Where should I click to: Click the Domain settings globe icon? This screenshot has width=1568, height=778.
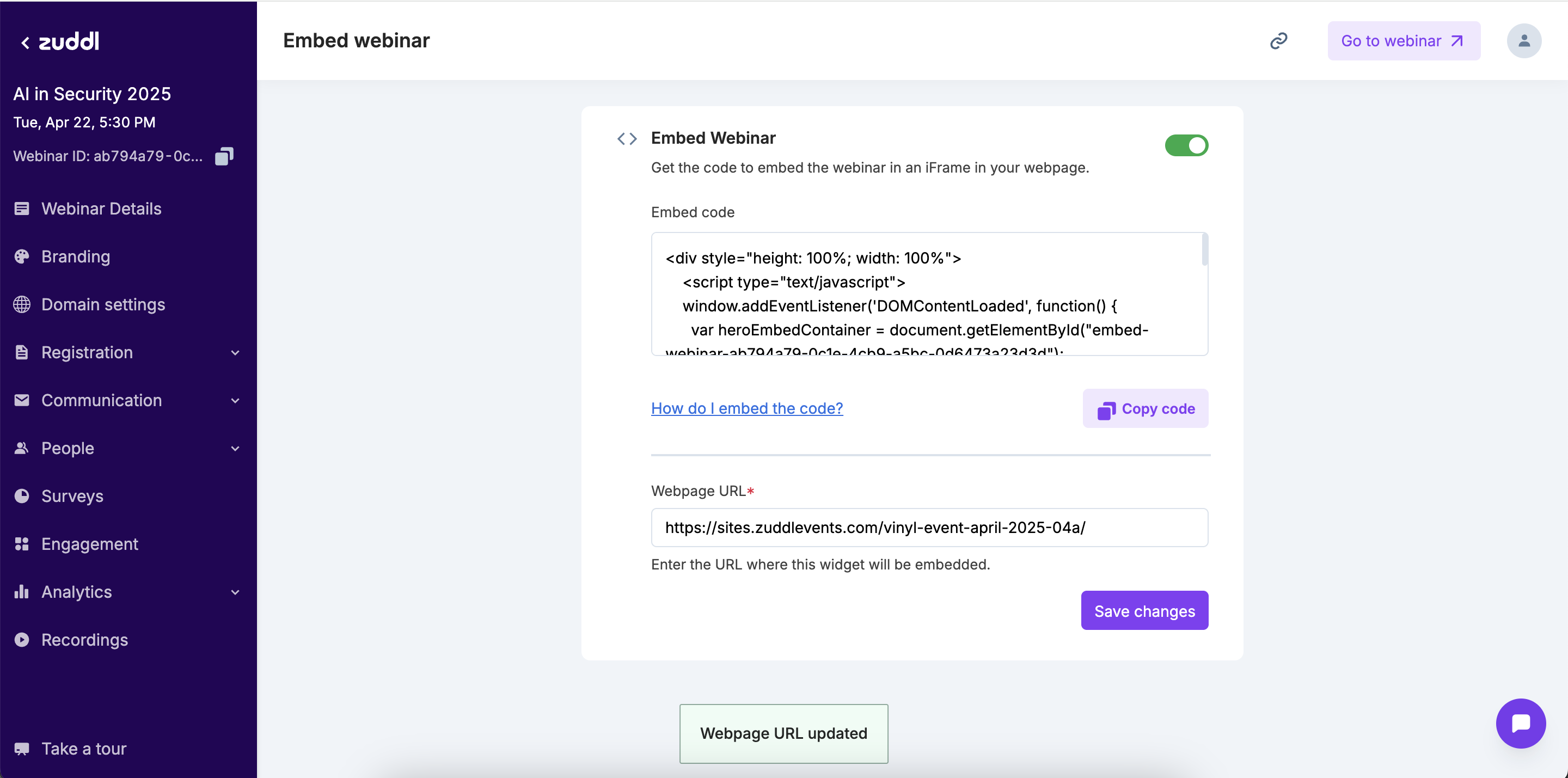click(22, 304)
